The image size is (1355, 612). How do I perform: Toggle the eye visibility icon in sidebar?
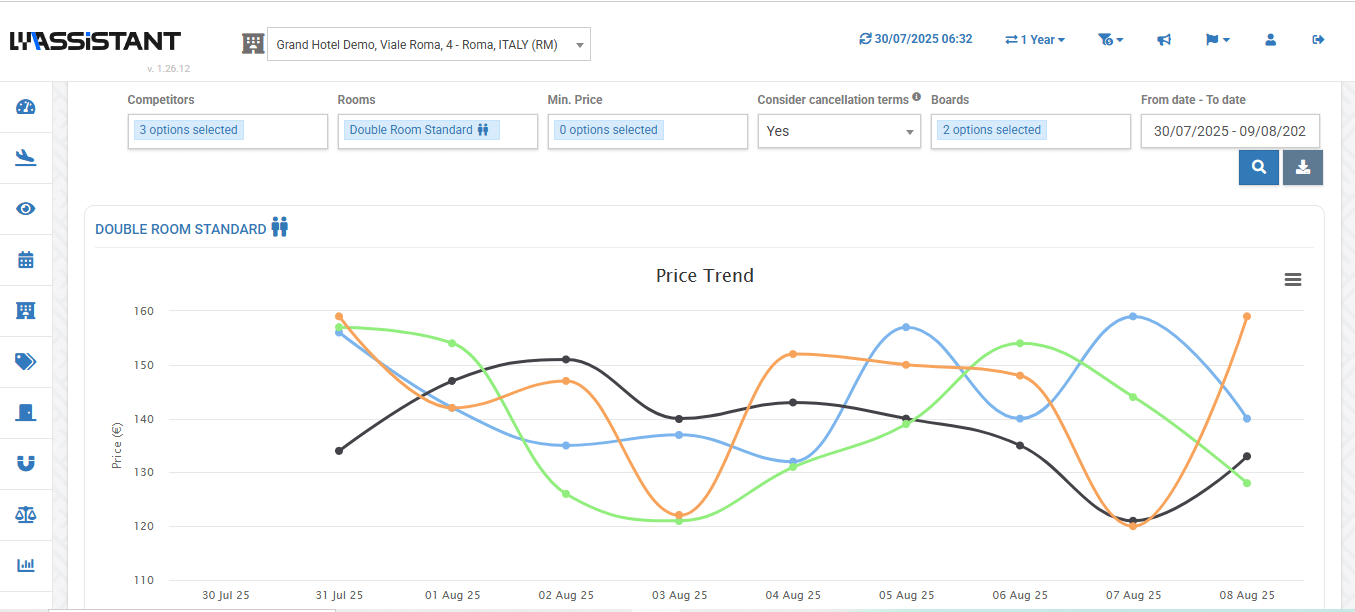[26, 209]
